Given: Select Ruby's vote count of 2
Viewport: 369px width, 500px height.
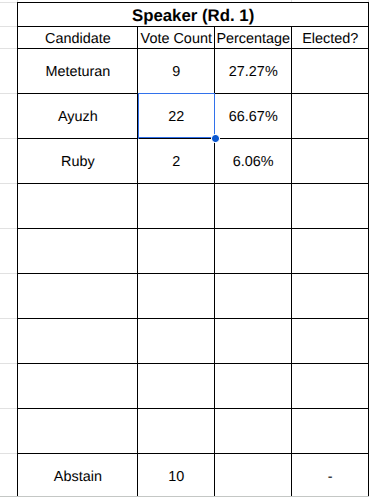Looking at the screenshot, I should (x=176, y=161).
